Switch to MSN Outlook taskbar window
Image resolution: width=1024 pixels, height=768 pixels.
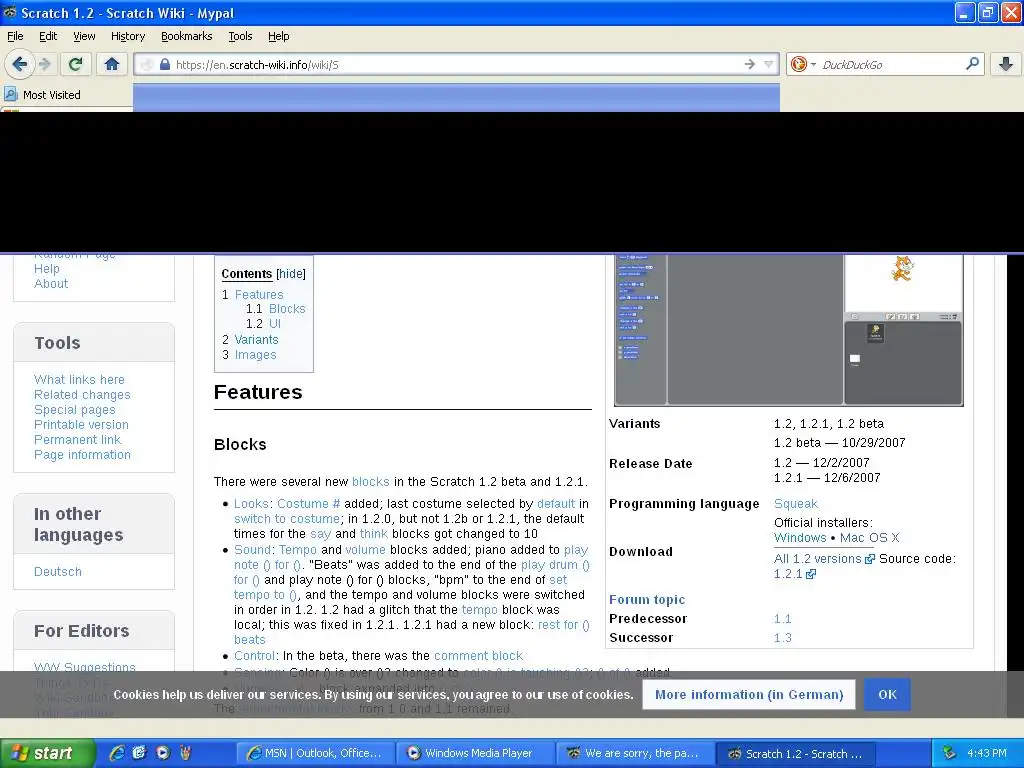coord(316,753)
